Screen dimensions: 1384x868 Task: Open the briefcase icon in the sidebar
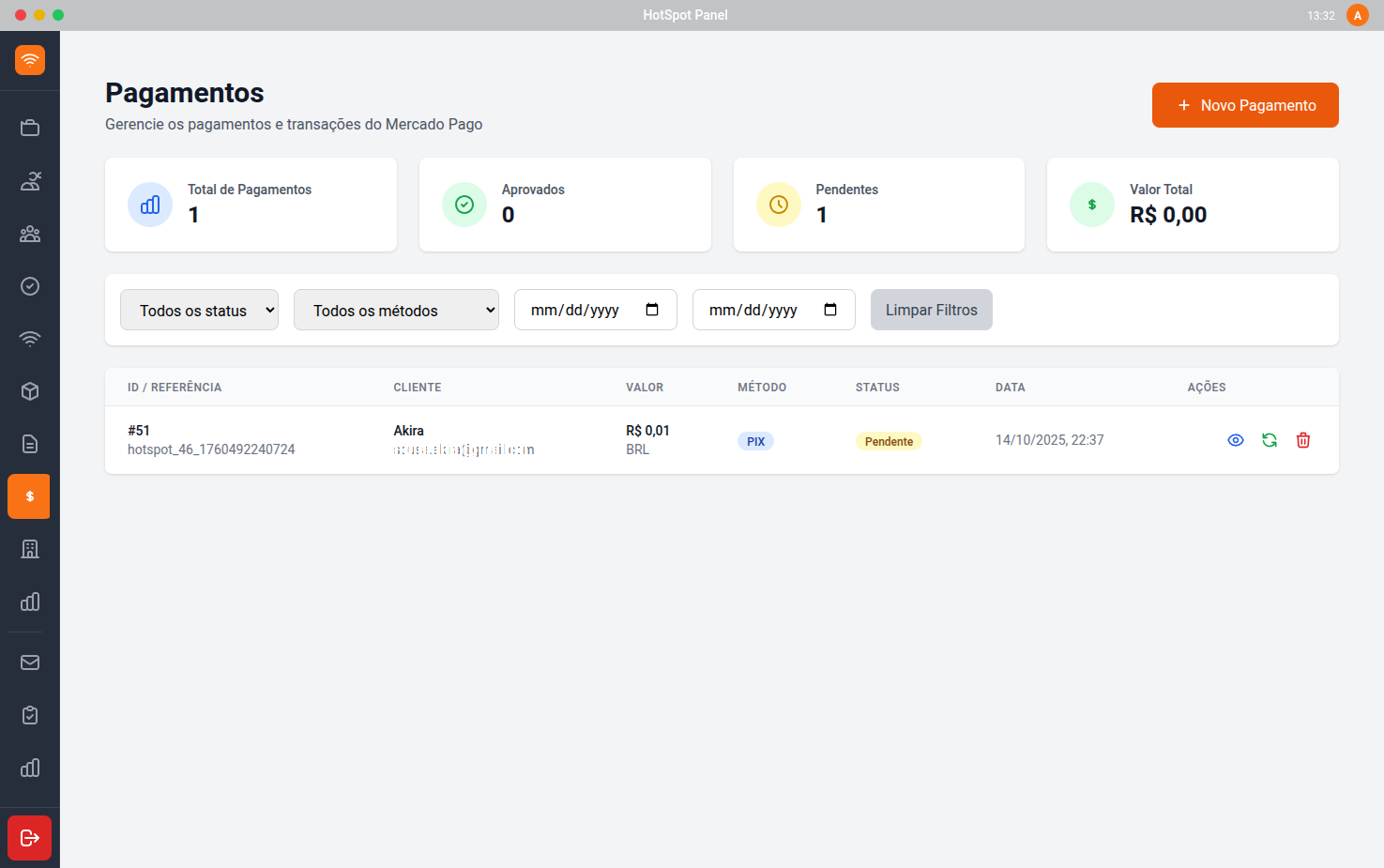pyautogui.click(x=30, y=128)
